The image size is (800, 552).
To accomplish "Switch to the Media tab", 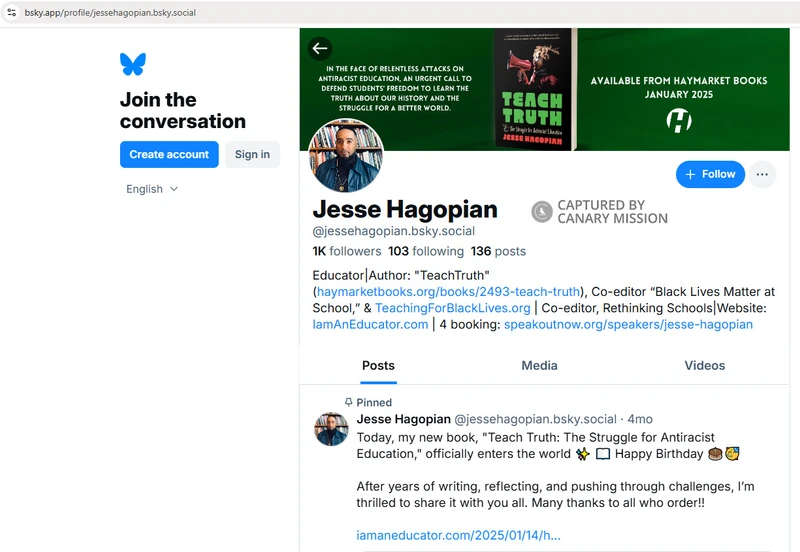I will click(x=539, y=366).
